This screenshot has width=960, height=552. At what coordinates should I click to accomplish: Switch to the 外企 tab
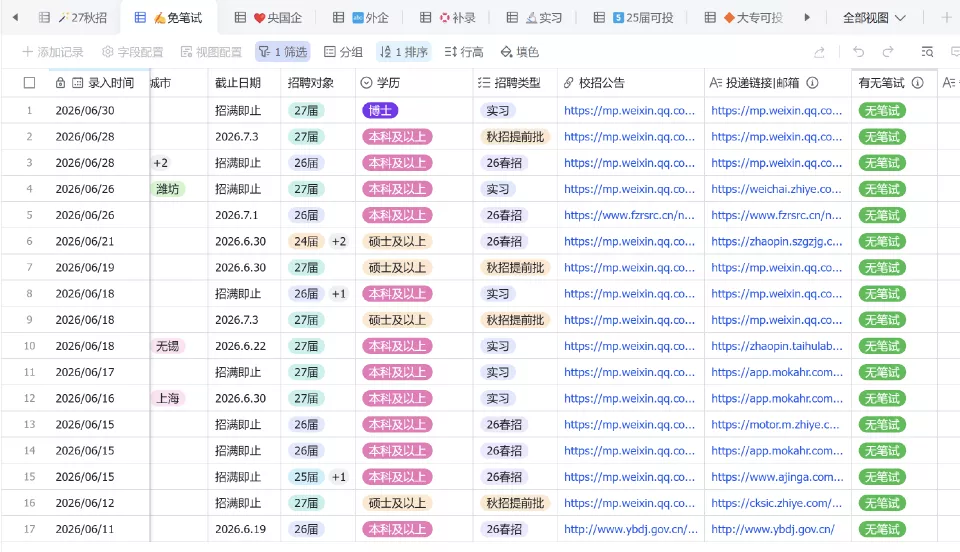(x=361, y=18)
